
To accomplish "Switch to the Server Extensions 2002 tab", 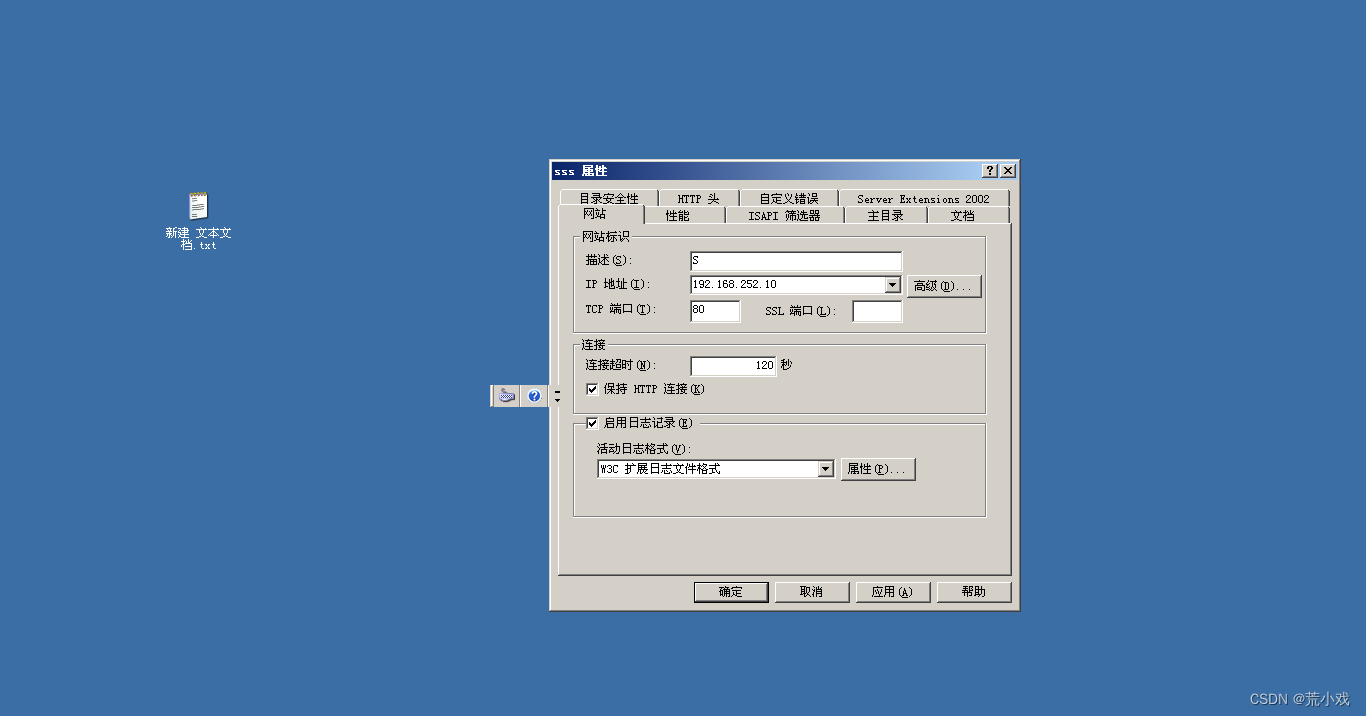I will (x=924, y=197).
